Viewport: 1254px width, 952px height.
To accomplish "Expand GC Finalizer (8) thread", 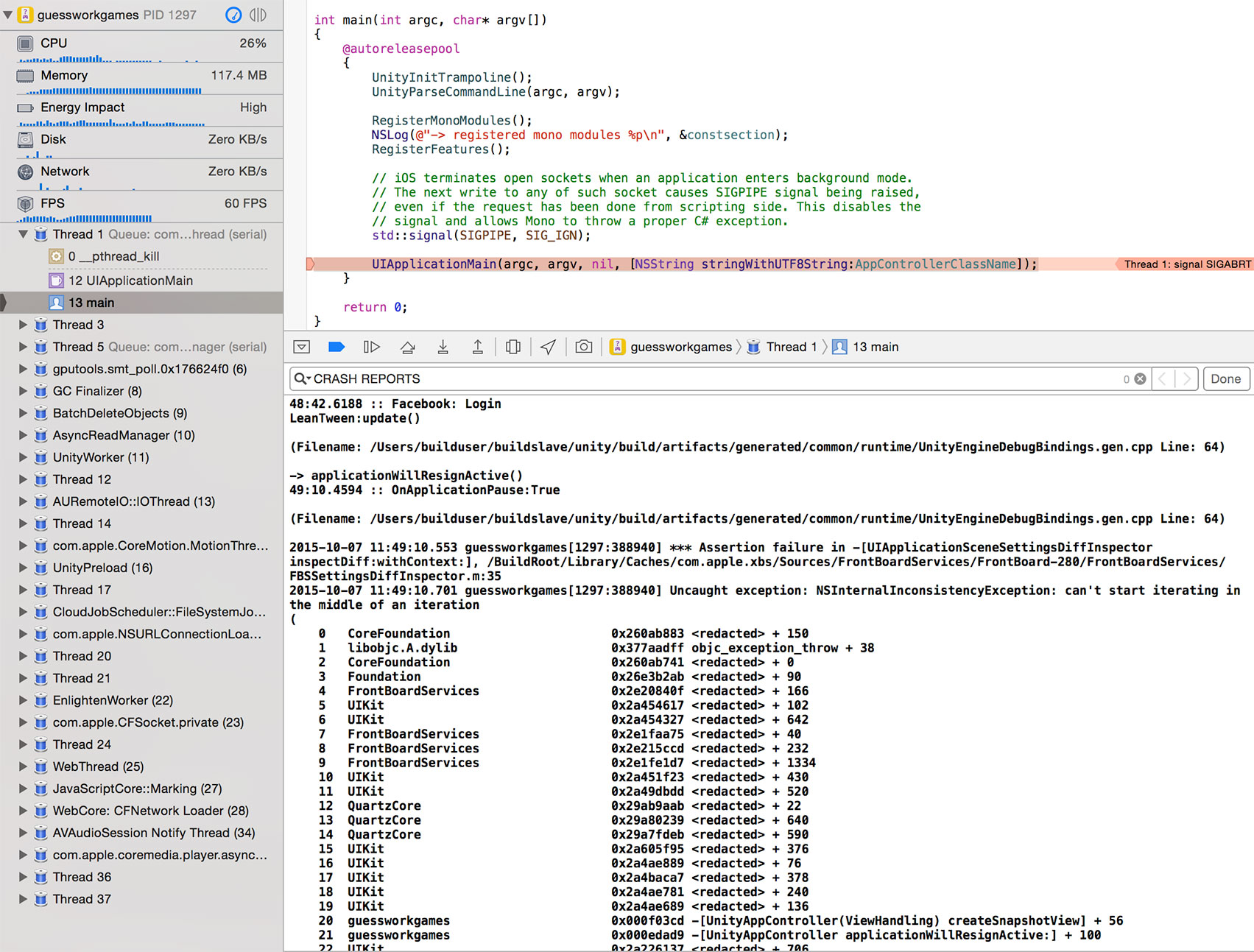I will coord(23,391).
